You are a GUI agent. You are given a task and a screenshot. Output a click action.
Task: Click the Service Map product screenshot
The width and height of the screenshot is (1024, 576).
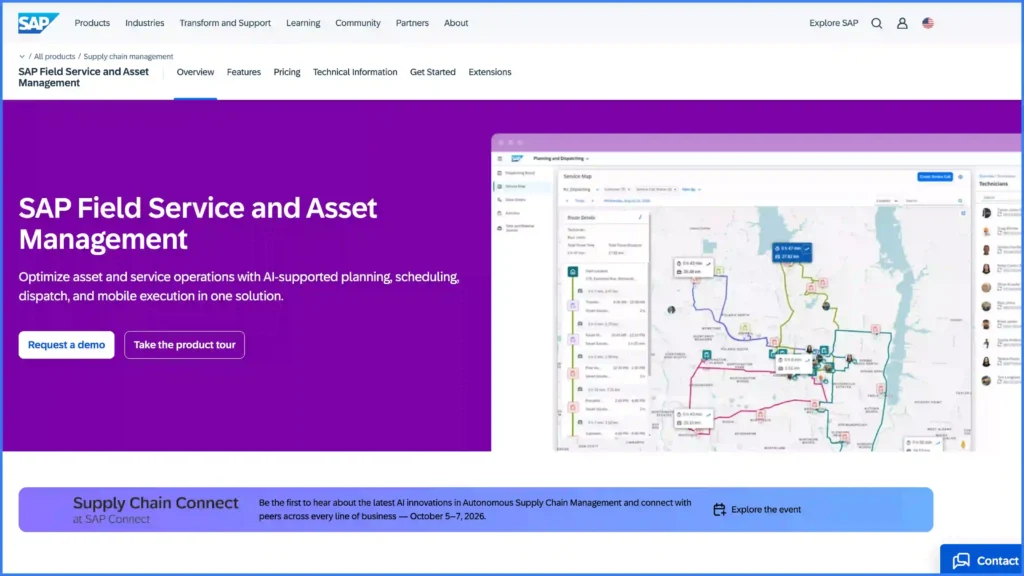point(757,293)
